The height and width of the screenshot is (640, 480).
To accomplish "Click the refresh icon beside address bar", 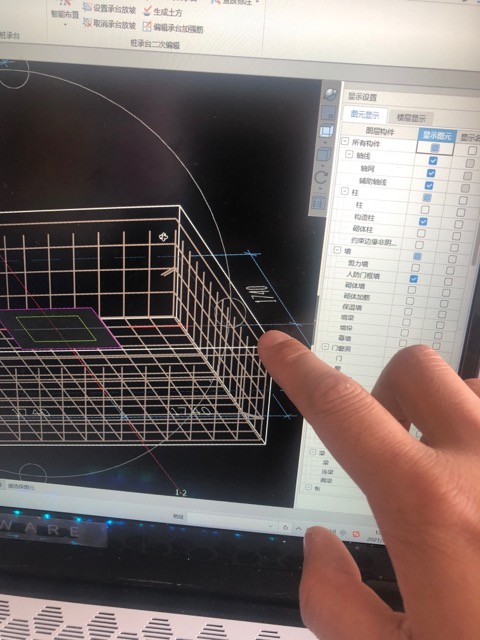I will pos(285,527).
